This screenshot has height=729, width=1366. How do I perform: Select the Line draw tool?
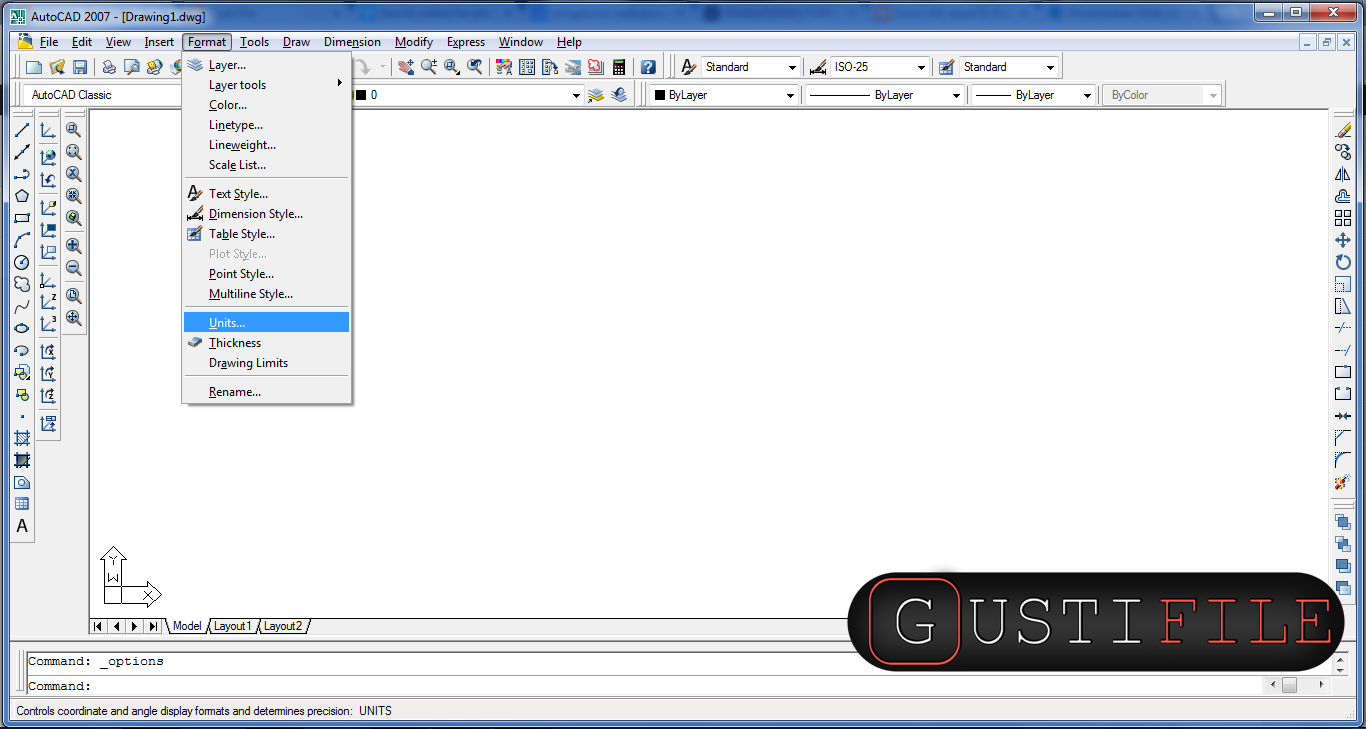pos(22,130)
